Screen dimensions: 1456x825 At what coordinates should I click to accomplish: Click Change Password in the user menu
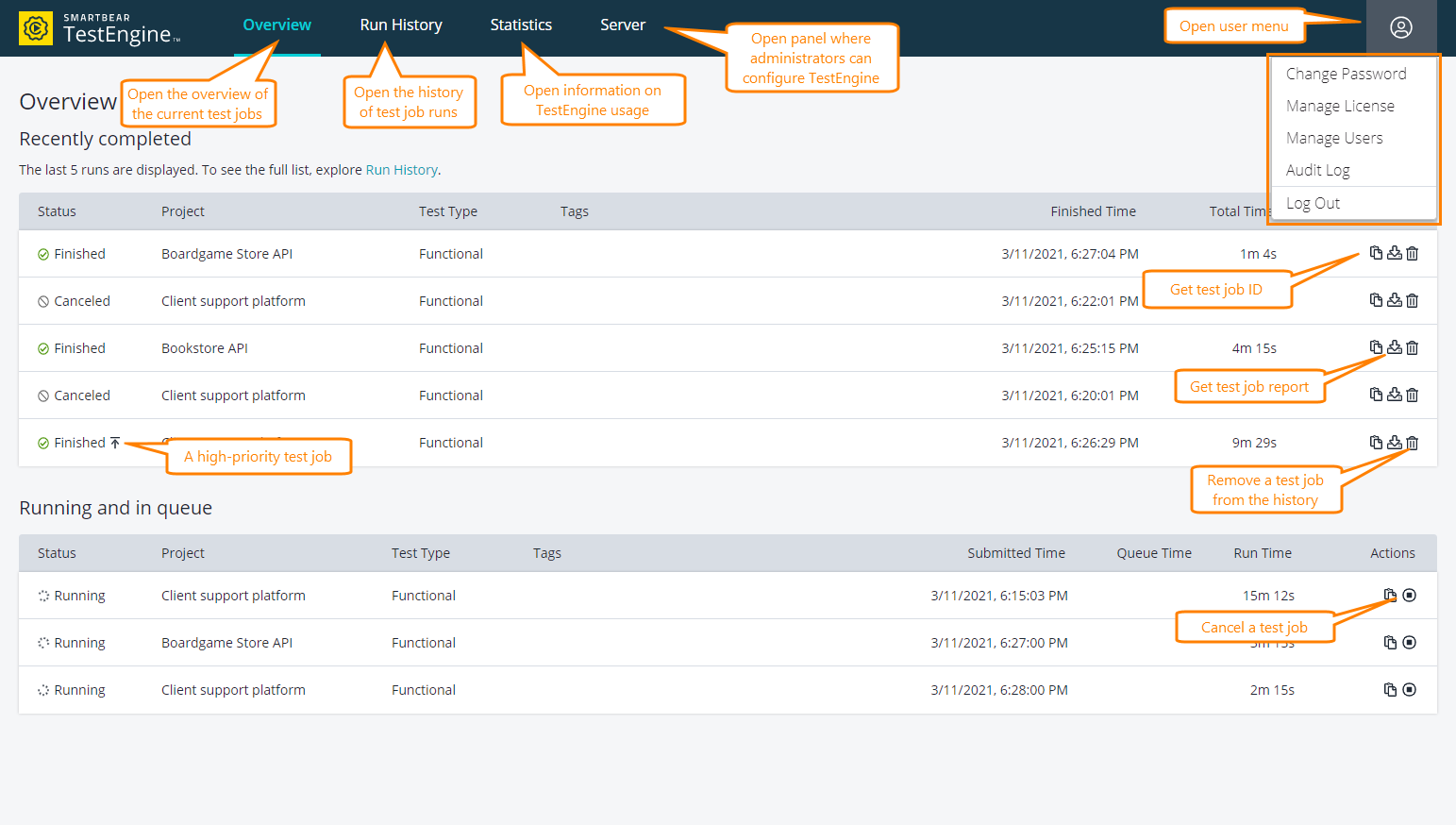tap(1347, 73)
